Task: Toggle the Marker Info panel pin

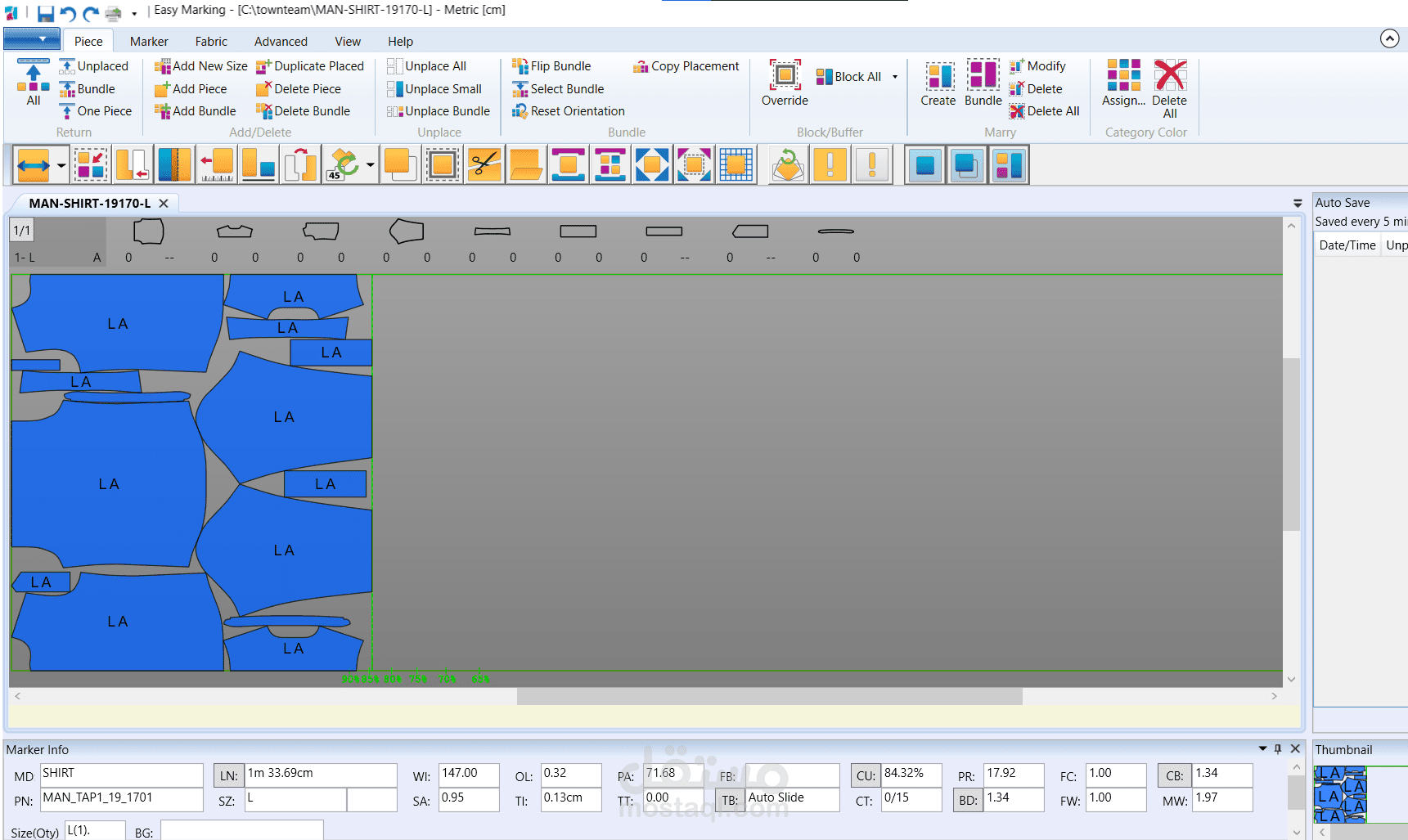Action: tap(1278, 748)
